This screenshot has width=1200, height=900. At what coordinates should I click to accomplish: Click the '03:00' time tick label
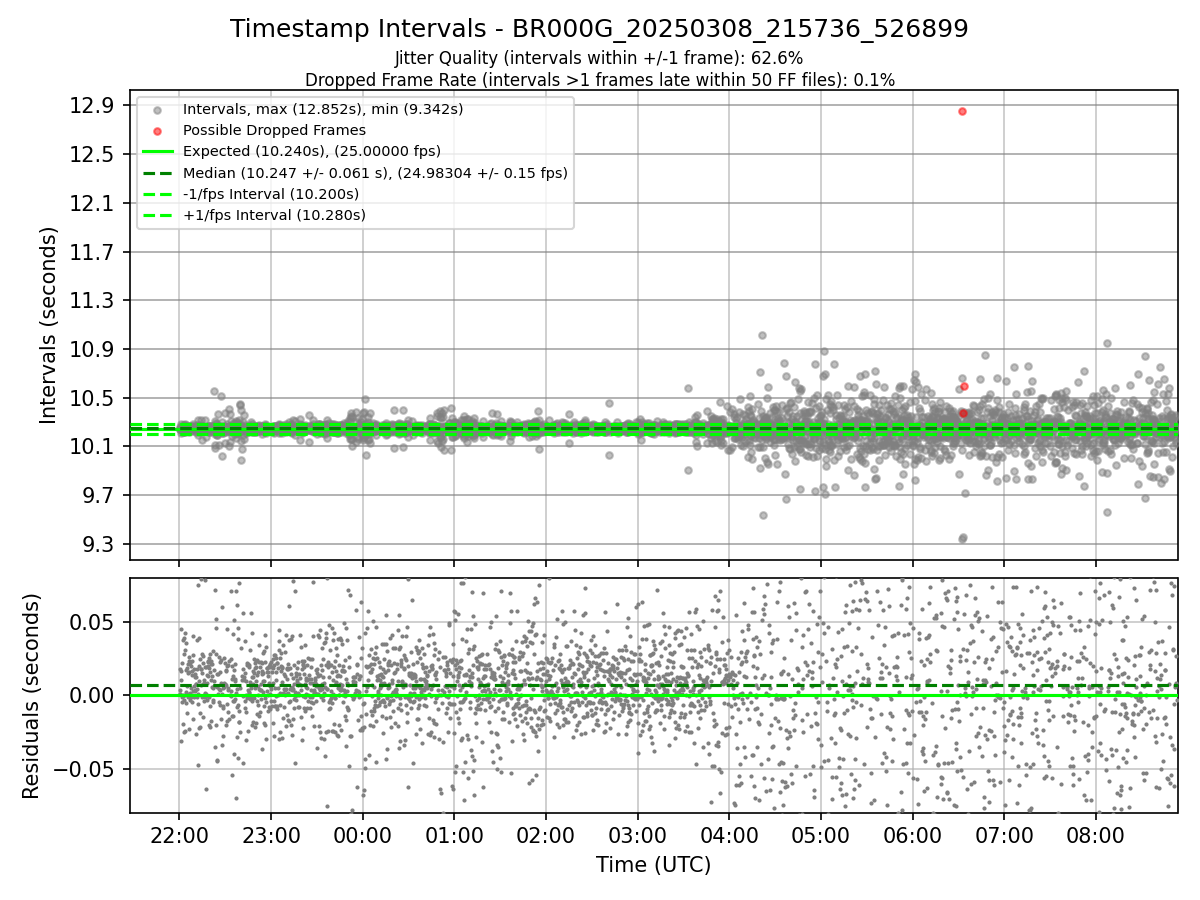[x=637, y=834]
